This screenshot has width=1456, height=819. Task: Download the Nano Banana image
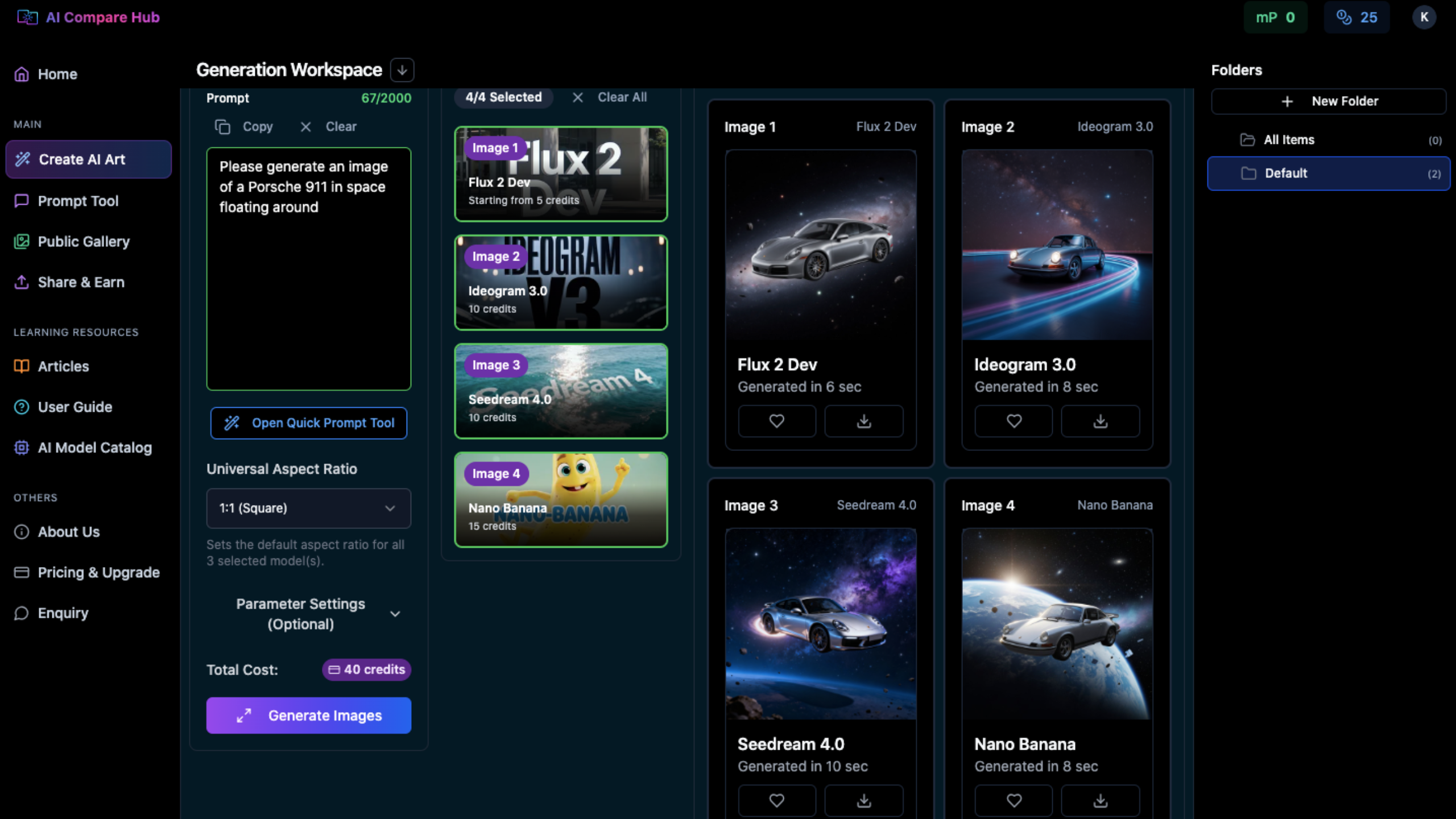pyautogui.click(x=1101, y=801)
